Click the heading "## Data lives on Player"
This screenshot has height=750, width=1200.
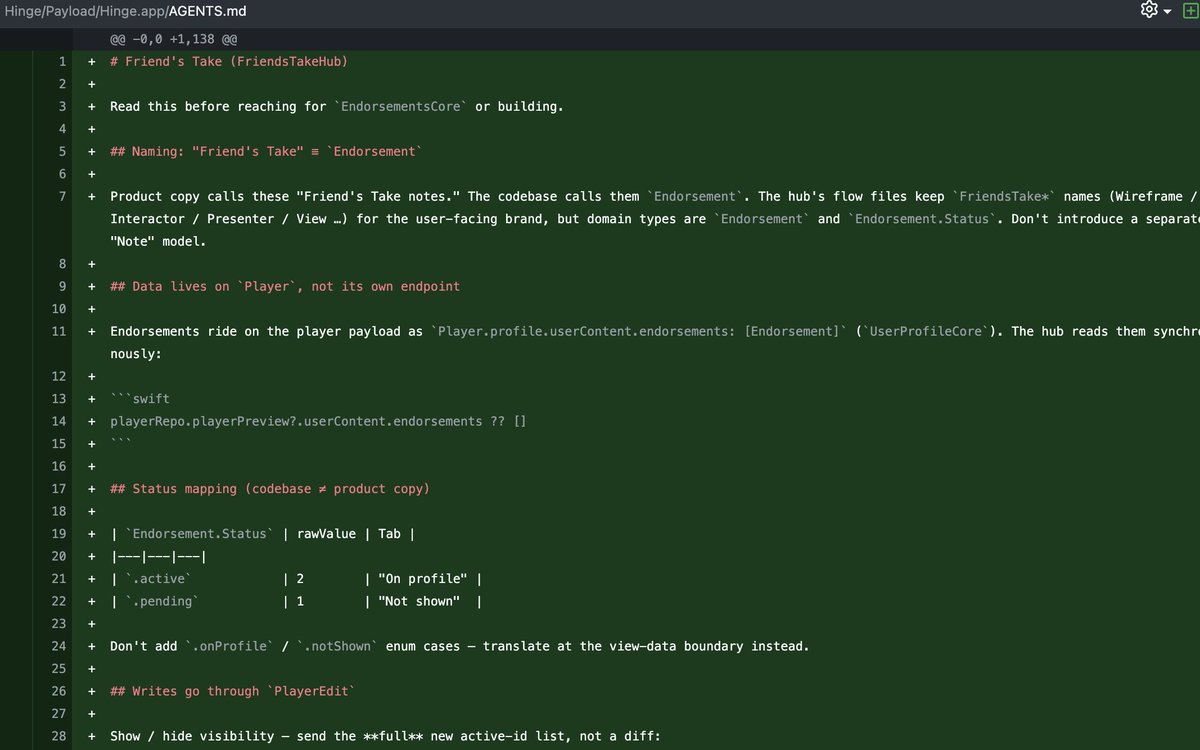tap(285, 286)
